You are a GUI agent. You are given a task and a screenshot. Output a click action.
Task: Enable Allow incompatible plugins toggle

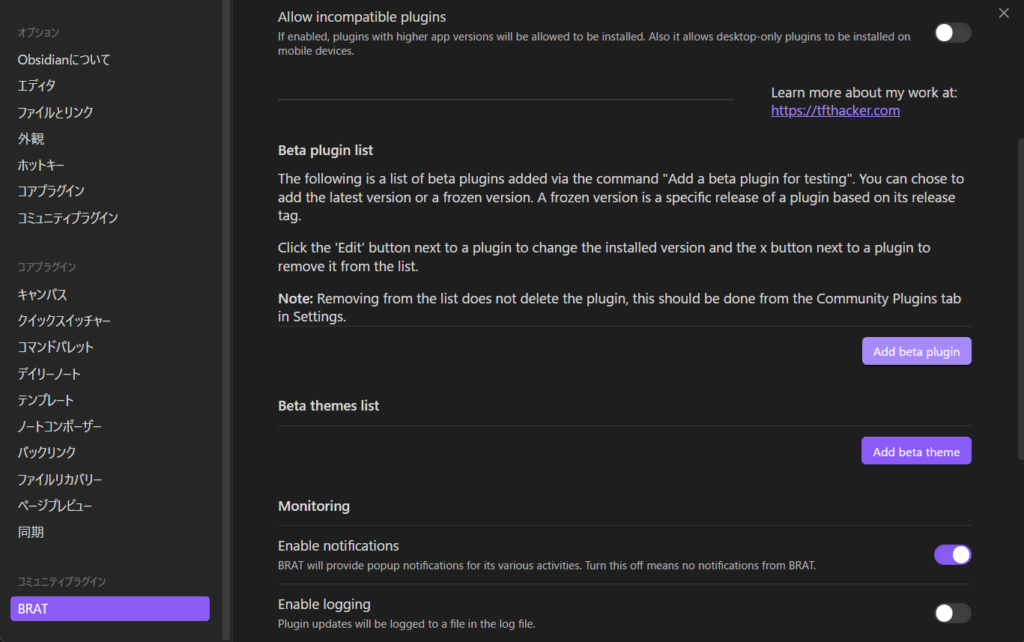952,33
